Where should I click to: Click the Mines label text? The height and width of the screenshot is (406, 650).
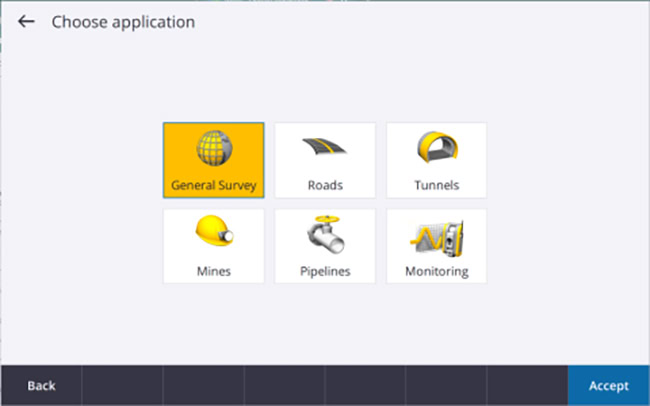(213, 271)
